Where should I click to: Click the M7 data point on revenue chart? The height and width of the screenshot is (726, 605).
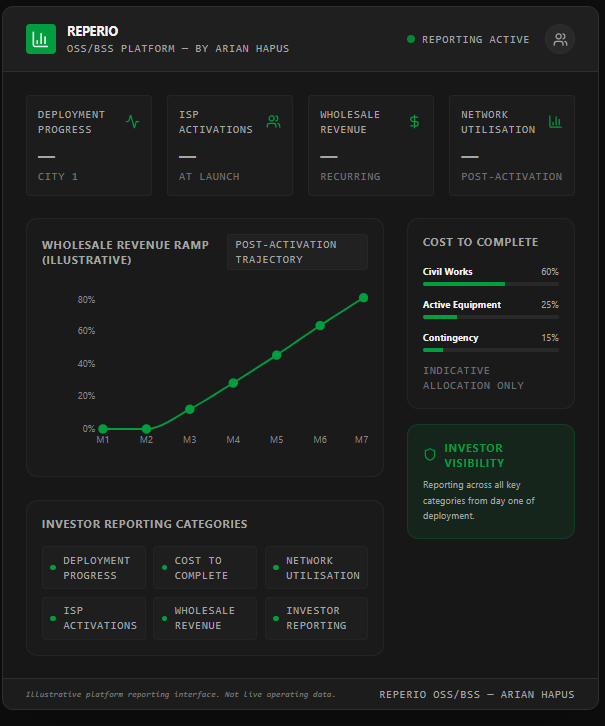[363, 298]
